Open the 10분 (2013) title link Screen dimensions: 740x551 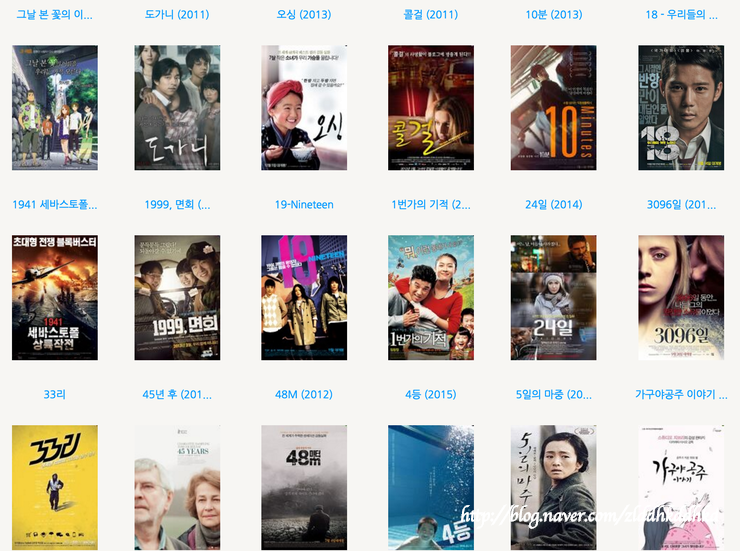[554, 15]
